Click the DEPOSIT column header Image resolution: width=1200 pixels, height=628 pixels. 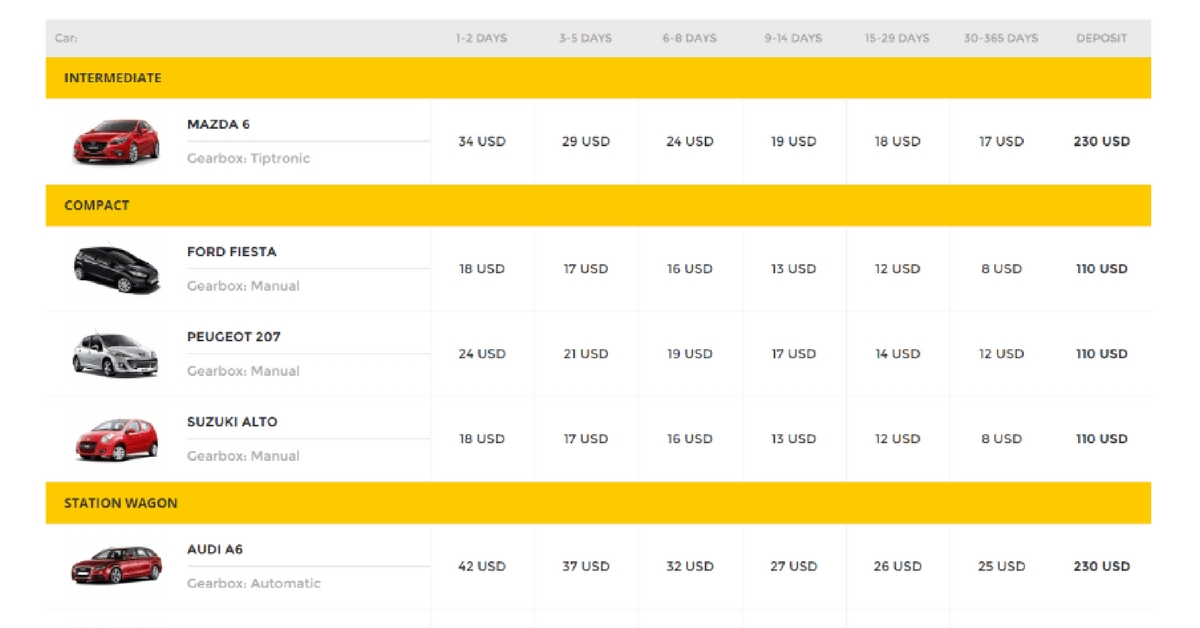coord(1101,38)
